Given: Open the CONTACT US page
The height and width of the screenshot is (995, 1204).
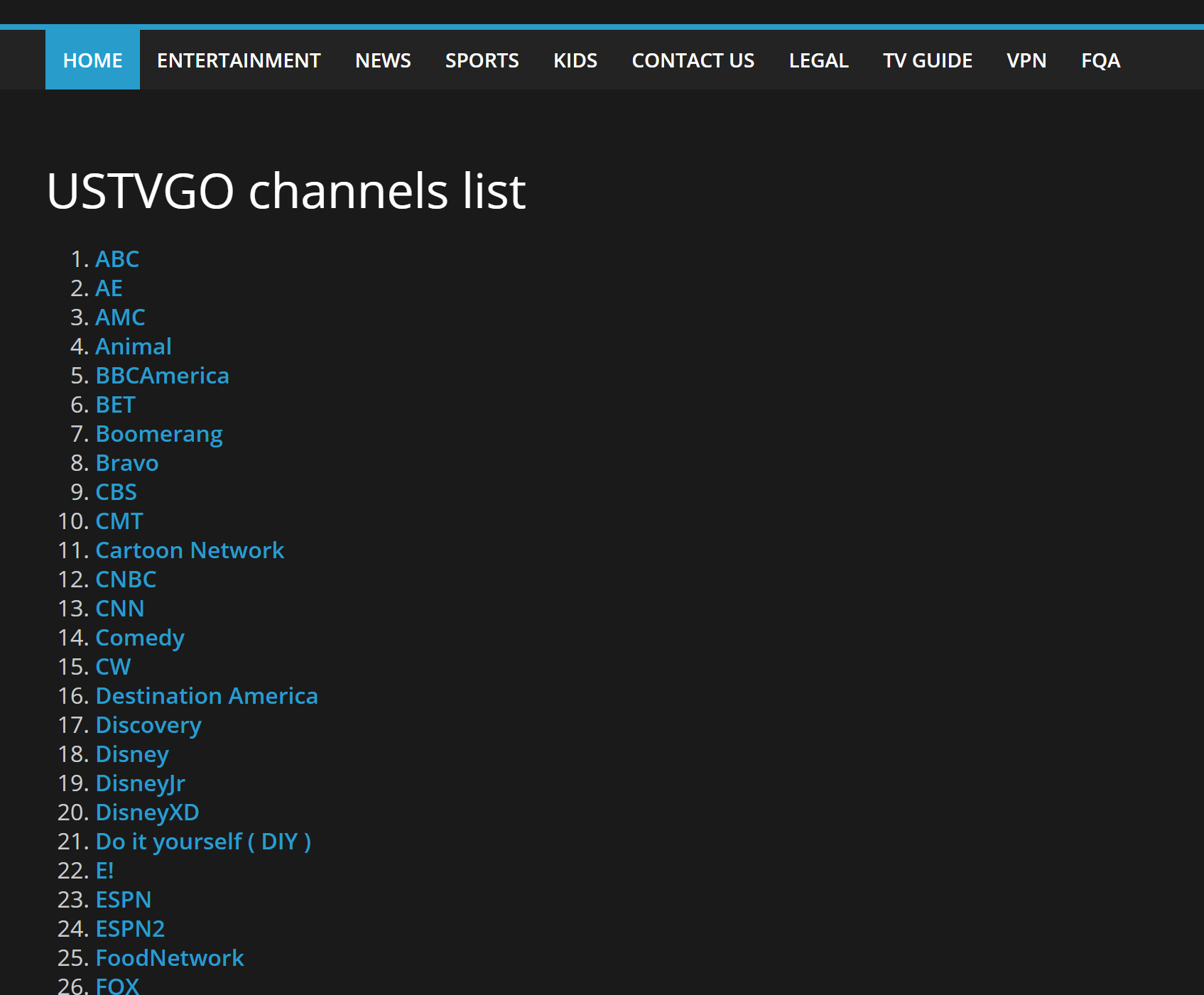Looking at the screenshot, I should click(x=693, y=60).
